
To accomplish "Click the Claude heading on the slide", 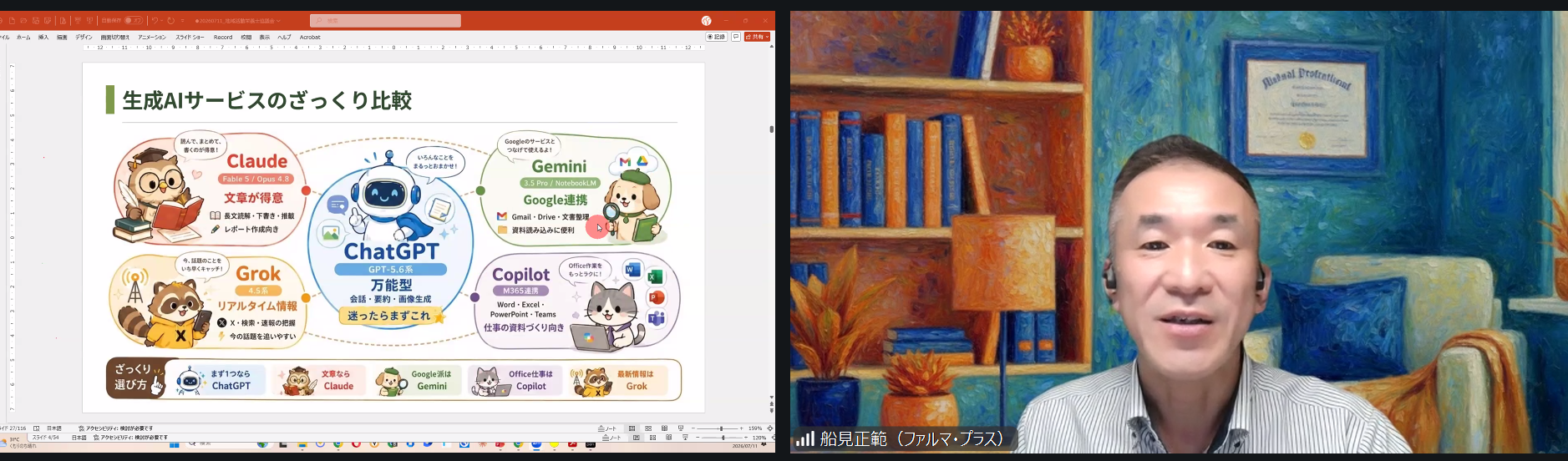I will [257, 161].
